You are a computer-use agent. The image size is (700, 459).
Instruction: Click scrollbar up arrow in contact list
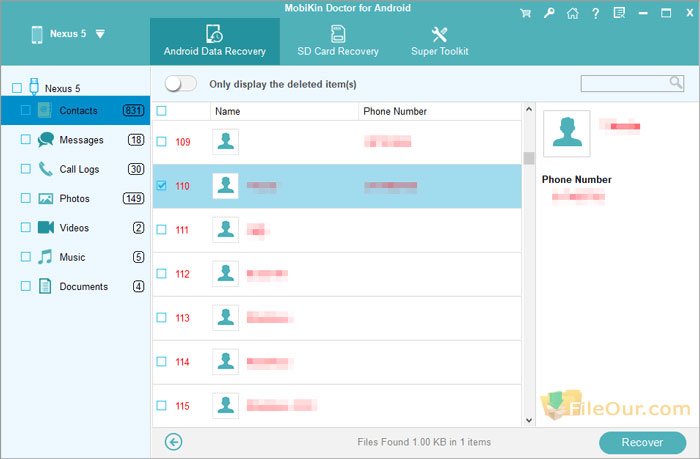[529, 109]
